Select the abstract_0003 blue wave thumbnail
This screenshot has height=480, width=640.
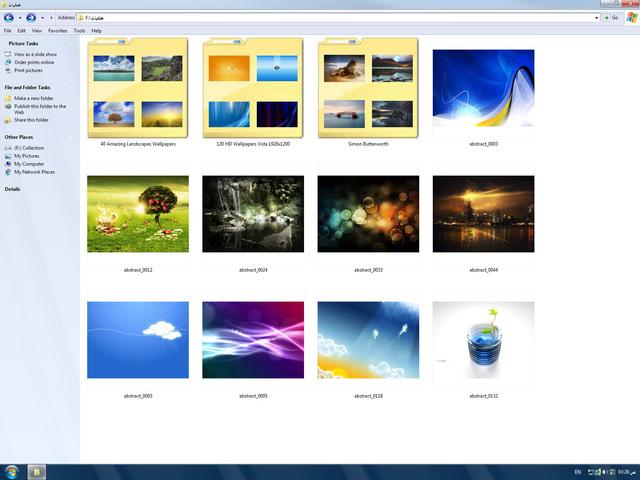[x=483, y=88]
